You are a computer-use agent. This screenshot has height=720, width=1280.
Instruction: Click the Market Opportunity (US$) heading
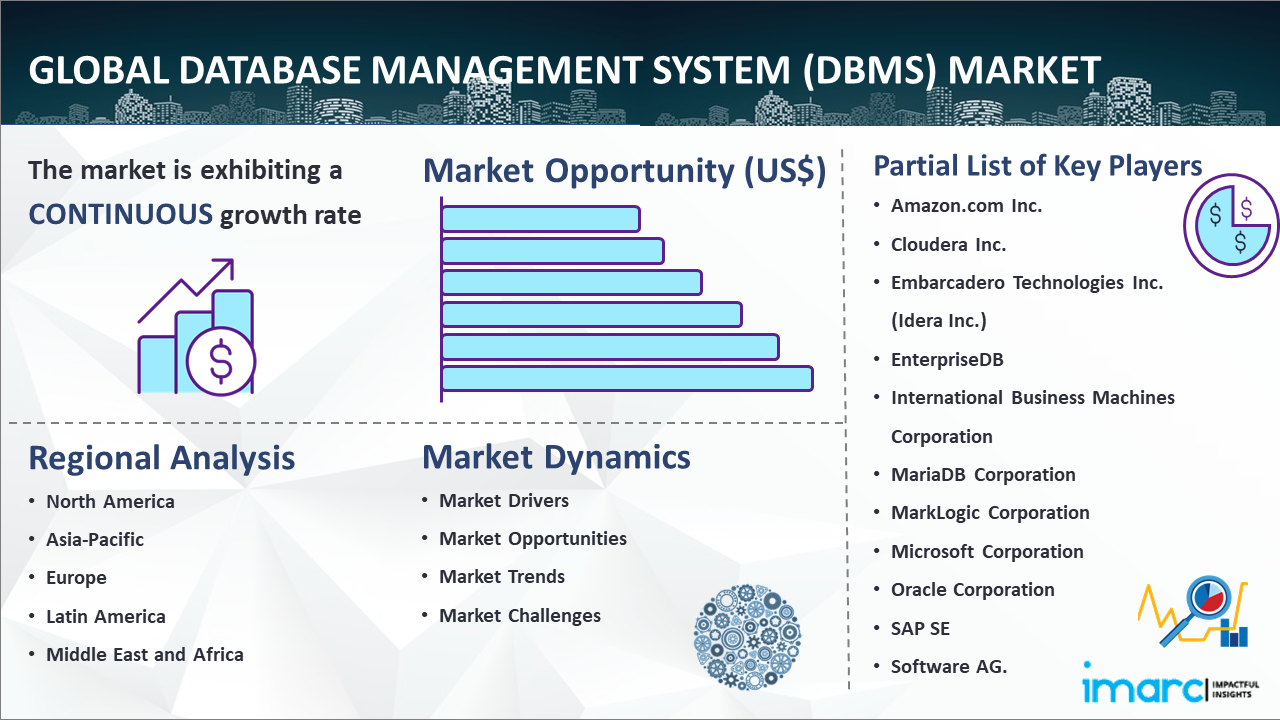click(624, 171)
